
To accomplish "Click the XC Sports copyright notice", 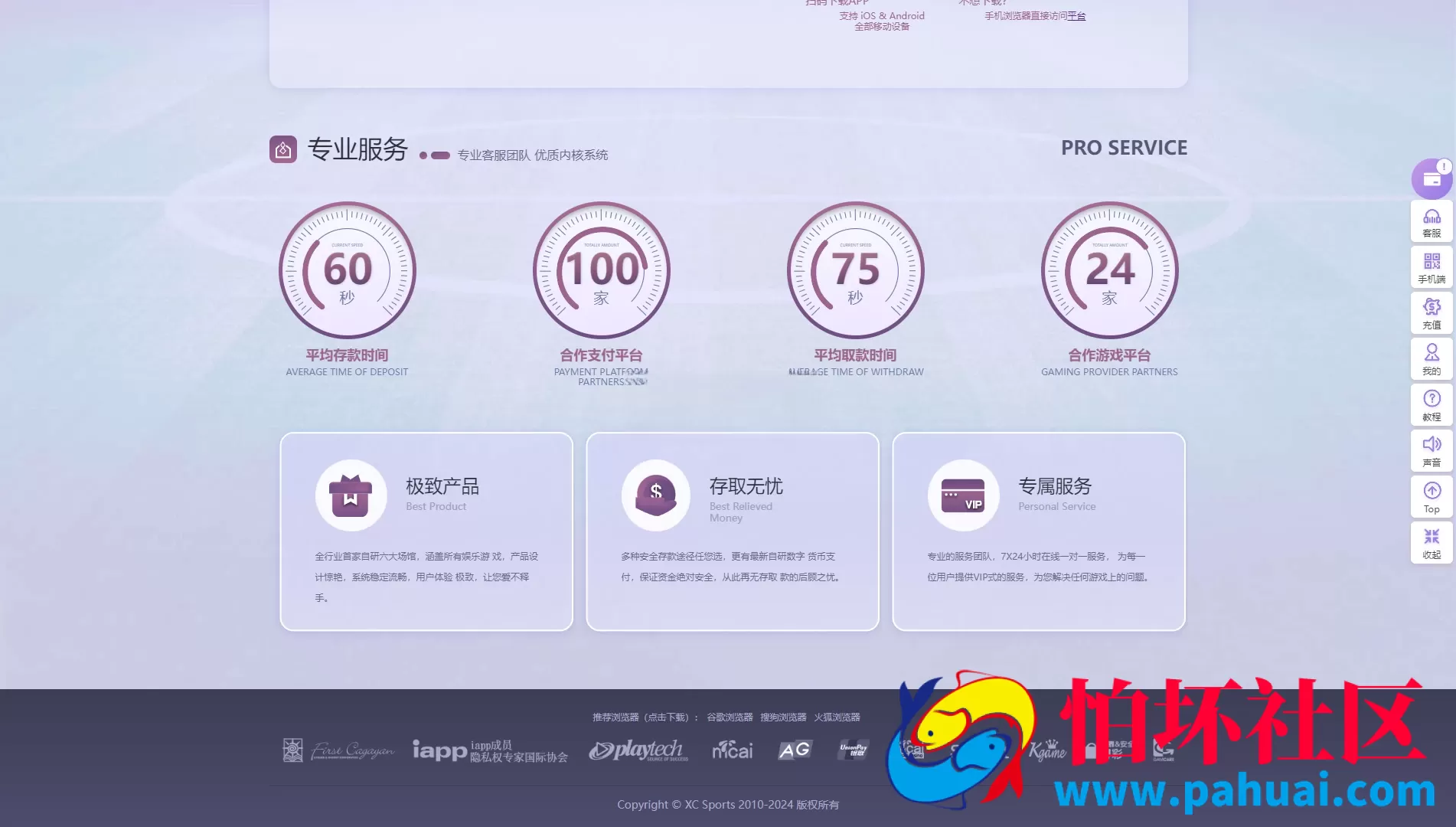I will pos(728,805).
